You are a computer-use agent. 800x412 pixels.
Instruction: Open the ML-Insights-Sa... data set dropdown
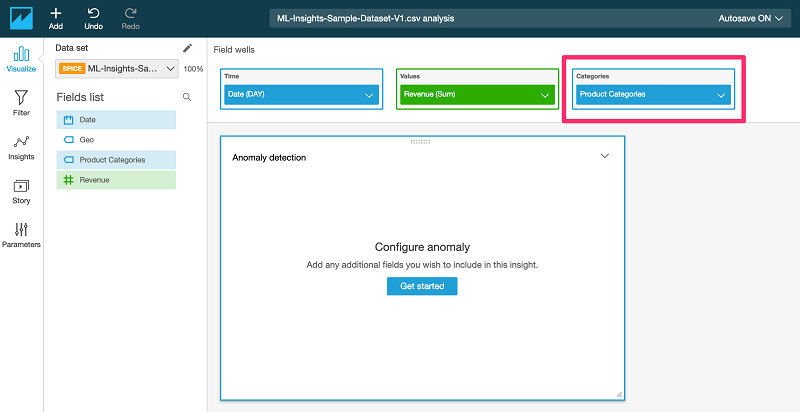(x=117, y=68)
